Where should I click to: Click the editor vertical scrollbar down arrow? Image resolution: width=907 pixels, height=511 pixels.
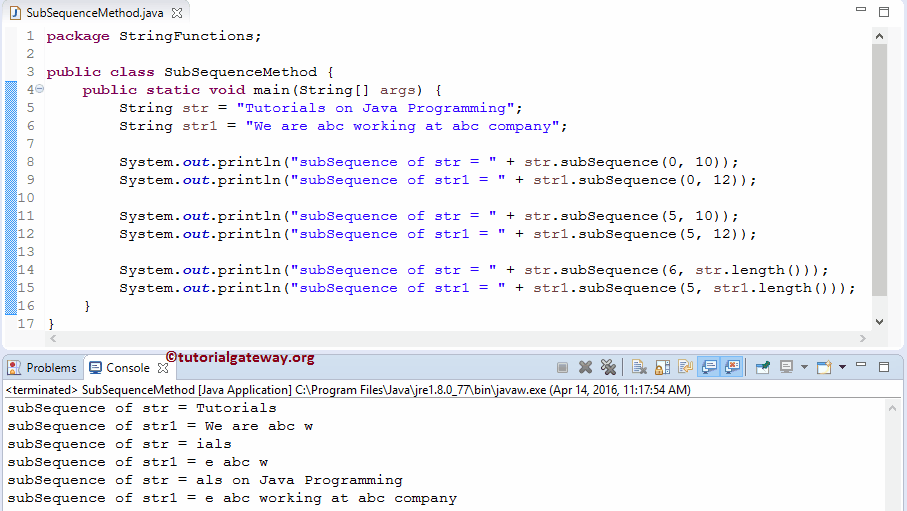[879, 322]
